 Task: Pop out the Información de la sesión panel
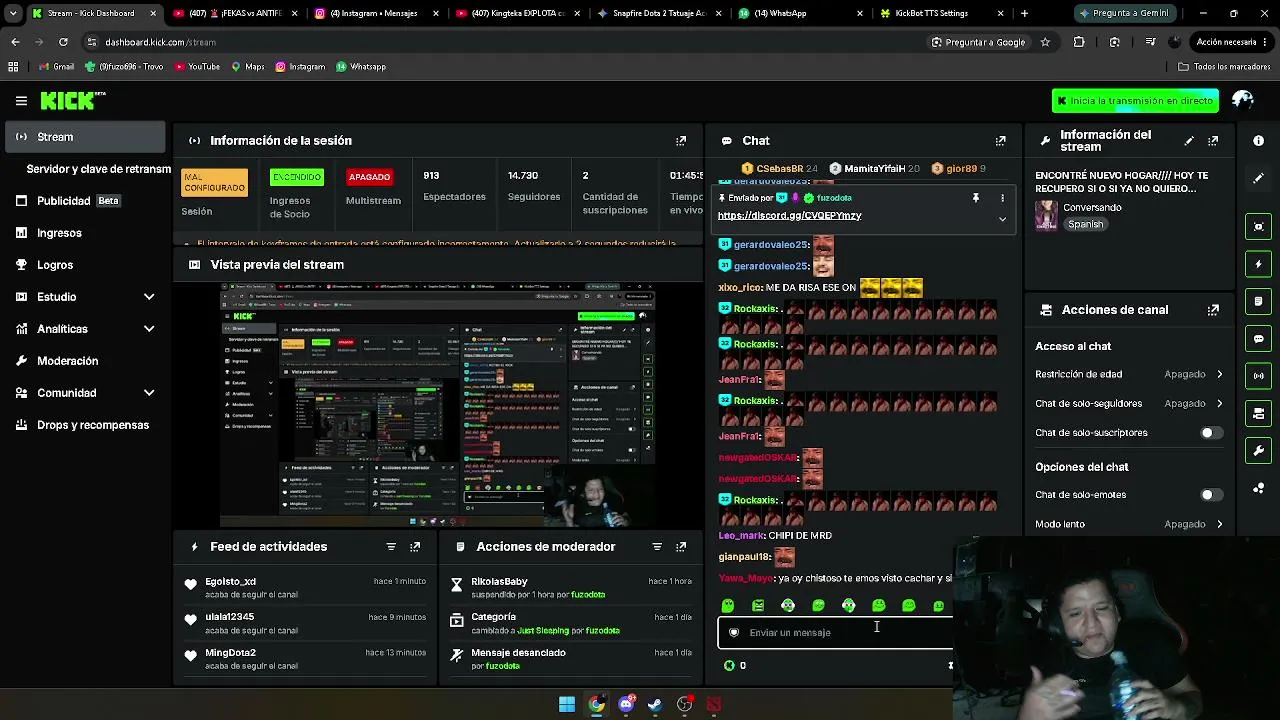tap(681, 141)
